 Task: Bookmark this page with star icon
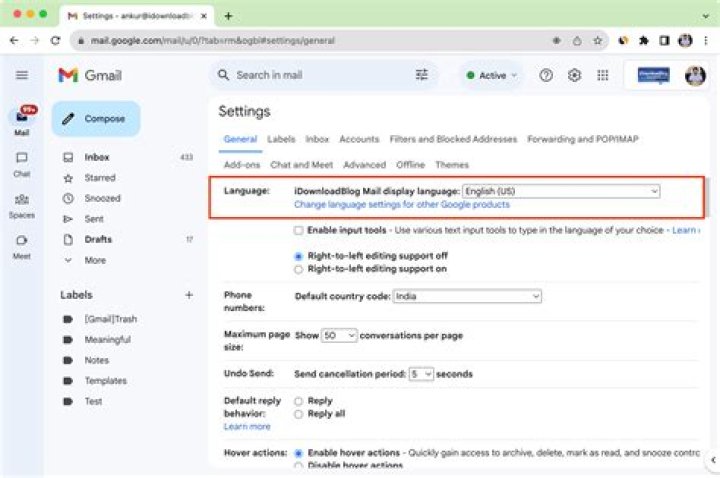tap(597, 40)
